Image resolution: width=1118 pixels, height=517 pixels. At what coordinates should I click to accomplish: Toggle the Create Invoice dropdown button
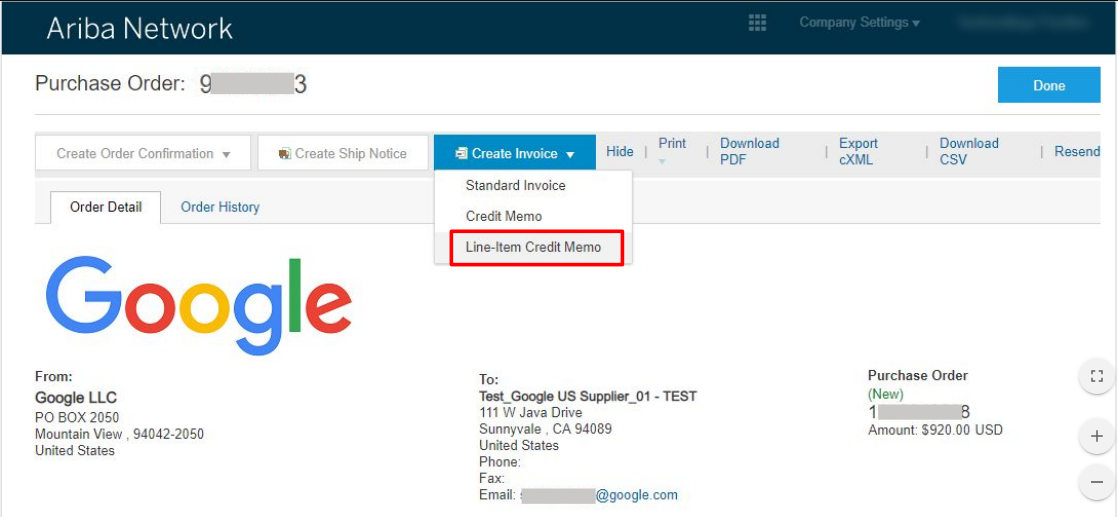[515, 153]
